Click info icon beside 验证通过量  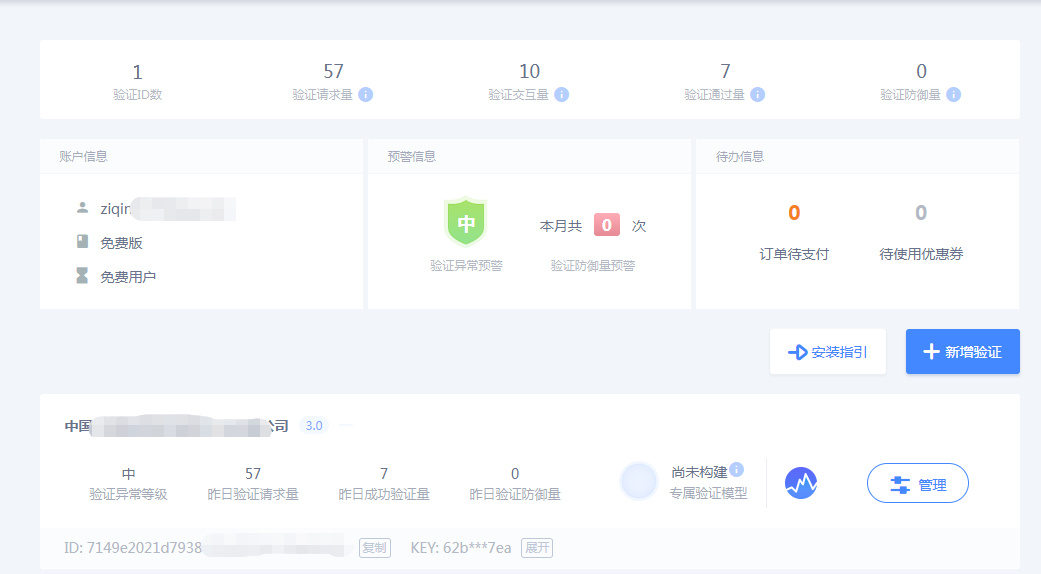coord(758,95)
